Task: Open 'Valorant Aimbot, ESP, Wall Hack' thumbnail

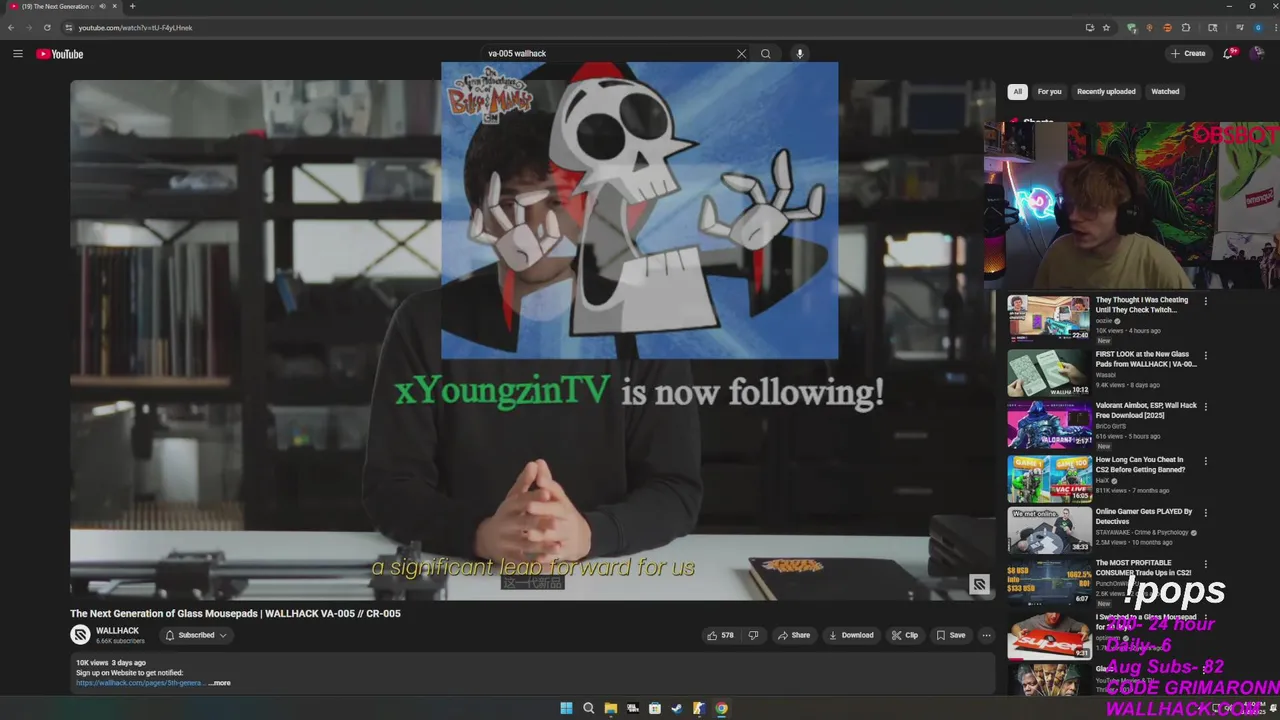Action: [1049, 424]
